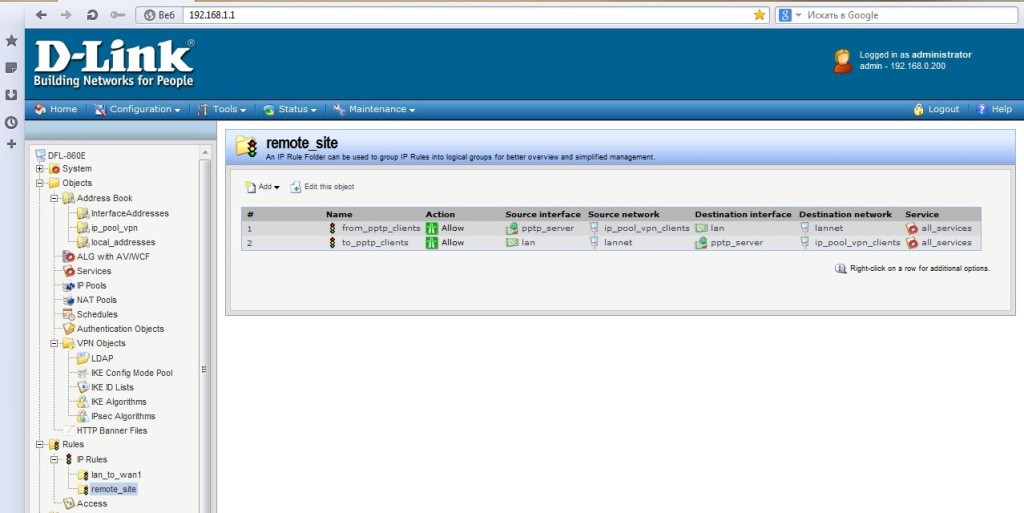Open NAT Pools in the tree
Image resolution: width=1024 pixels, height=513 pixels.
tap(97, 300)
